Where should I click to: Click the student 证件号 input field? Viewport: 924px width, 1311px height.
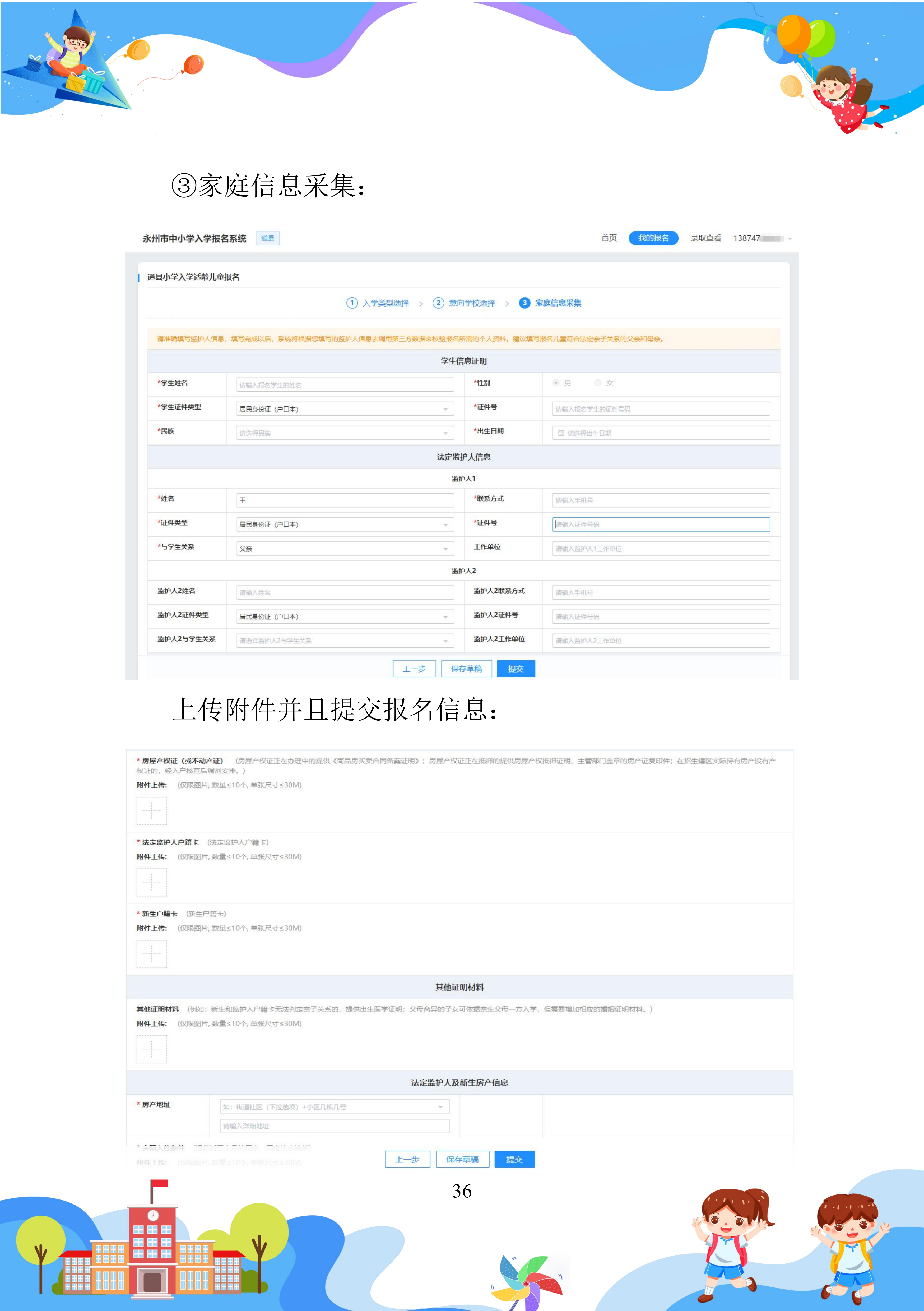tap(661, 409)
